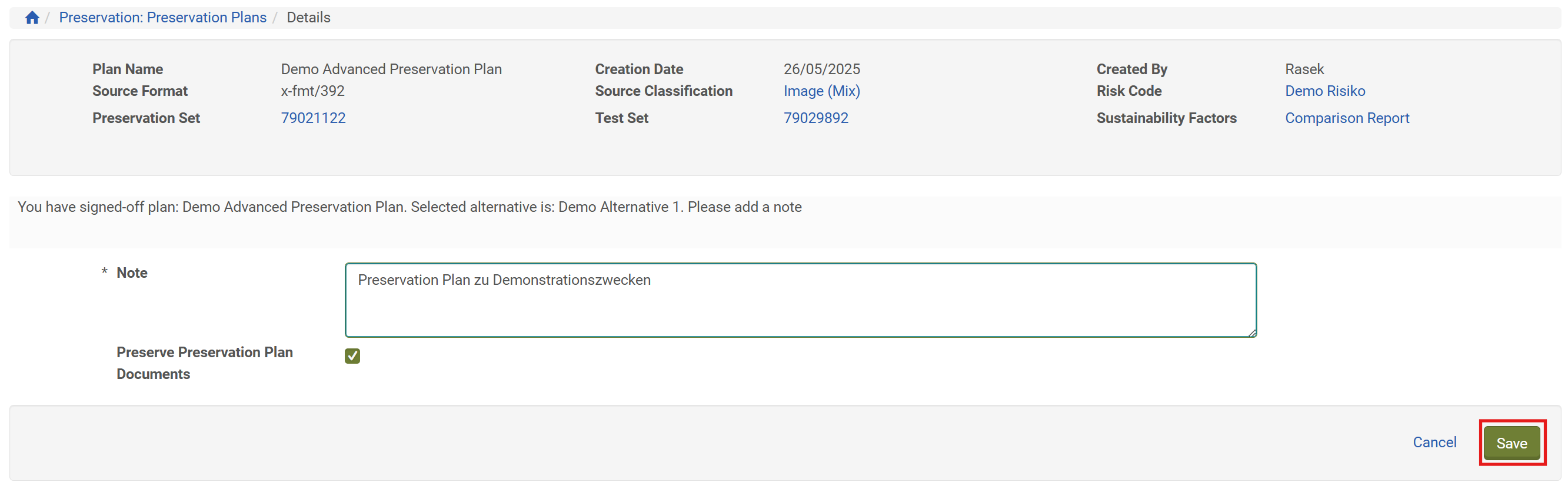Open the Demo Risiko risk code link

(1324, 91)
